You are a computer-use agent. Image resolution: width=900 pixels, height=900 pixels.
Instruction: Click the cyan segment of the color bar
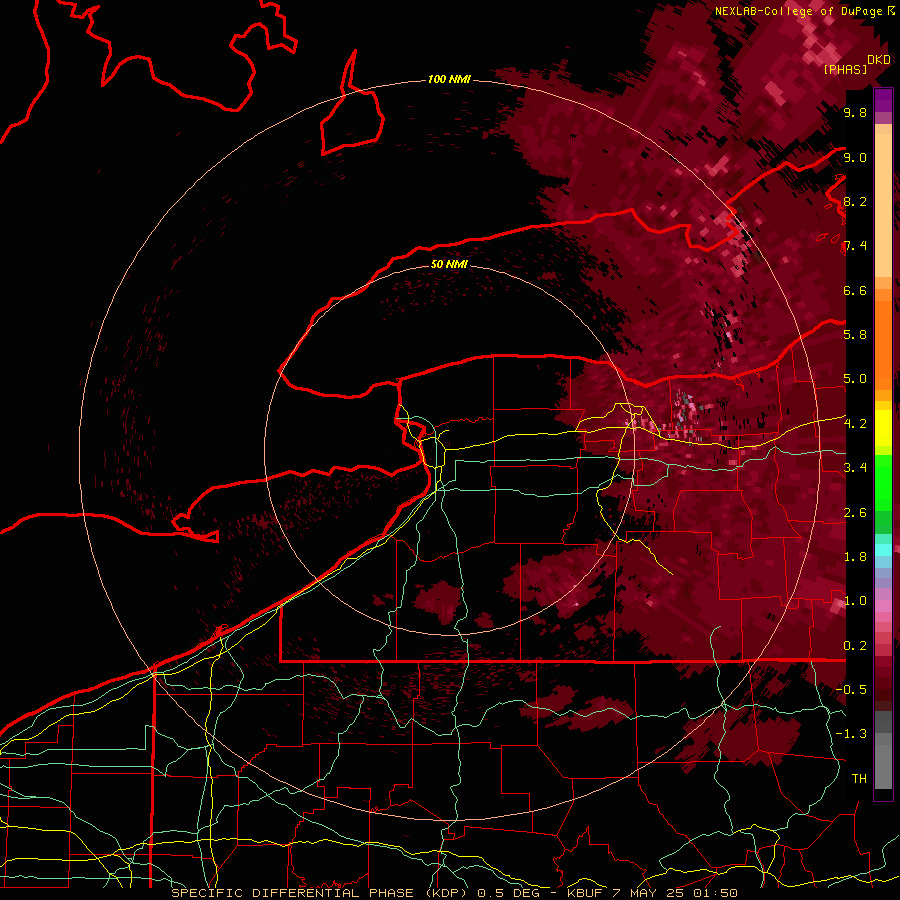pyautogui.click(x=883, y=550)
